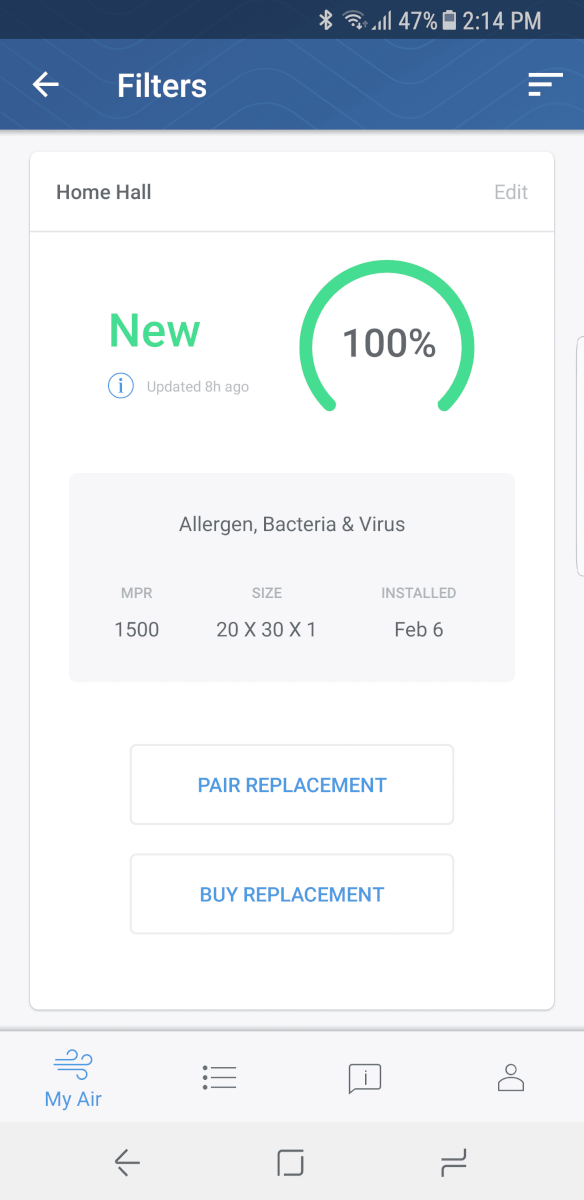This screenshot has width=584, height=1200.
Task: Open the list view tab icon
Action: [219, 1077]
